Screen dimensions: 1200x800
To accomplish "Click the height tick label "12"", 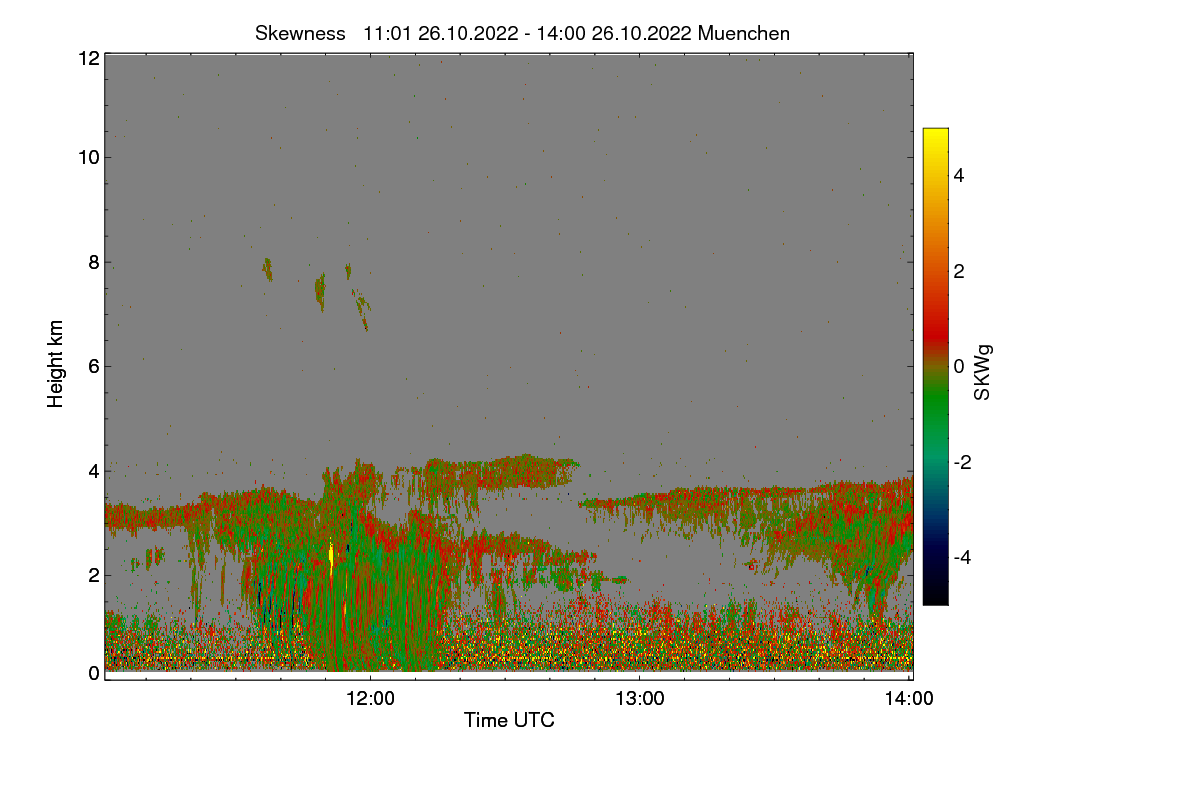I will coord(87,58).
